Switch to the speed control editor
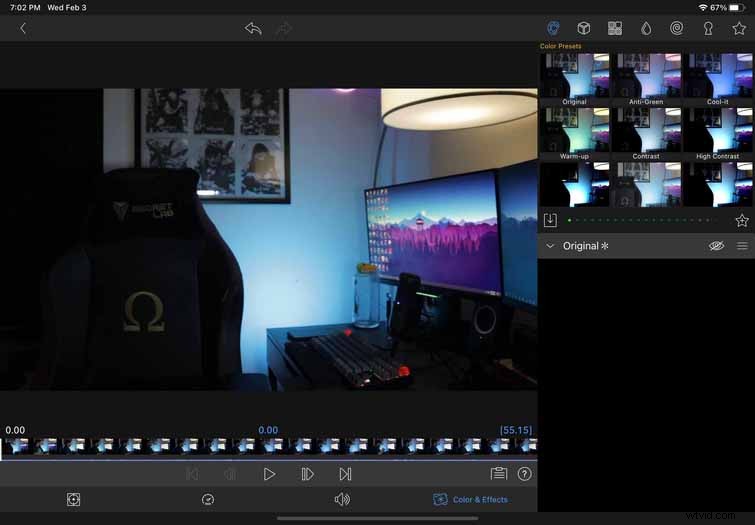The height and width of the screenshot is (525, 755). (x=208, y=499)
